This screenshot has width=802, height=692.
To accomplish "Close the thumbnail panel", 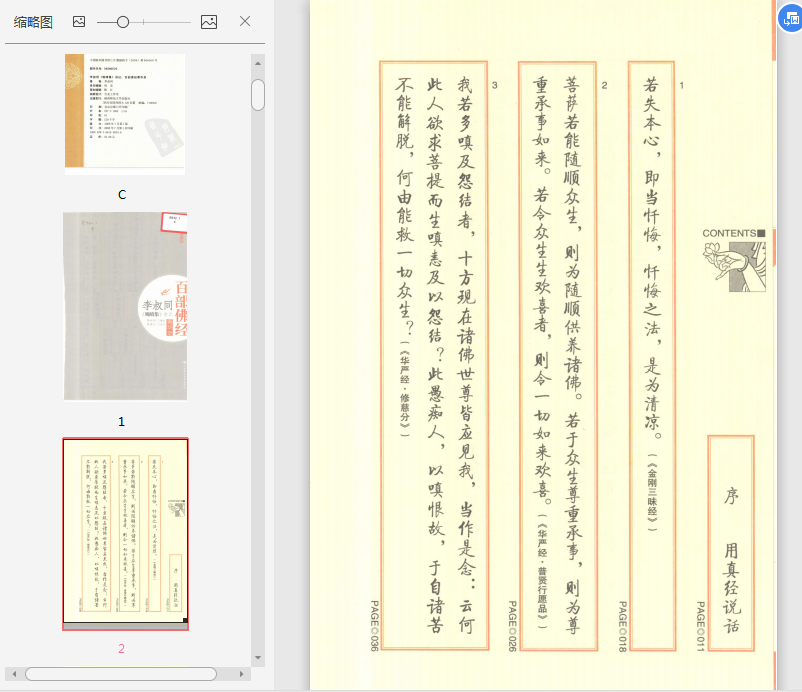I will coord(245,21).
